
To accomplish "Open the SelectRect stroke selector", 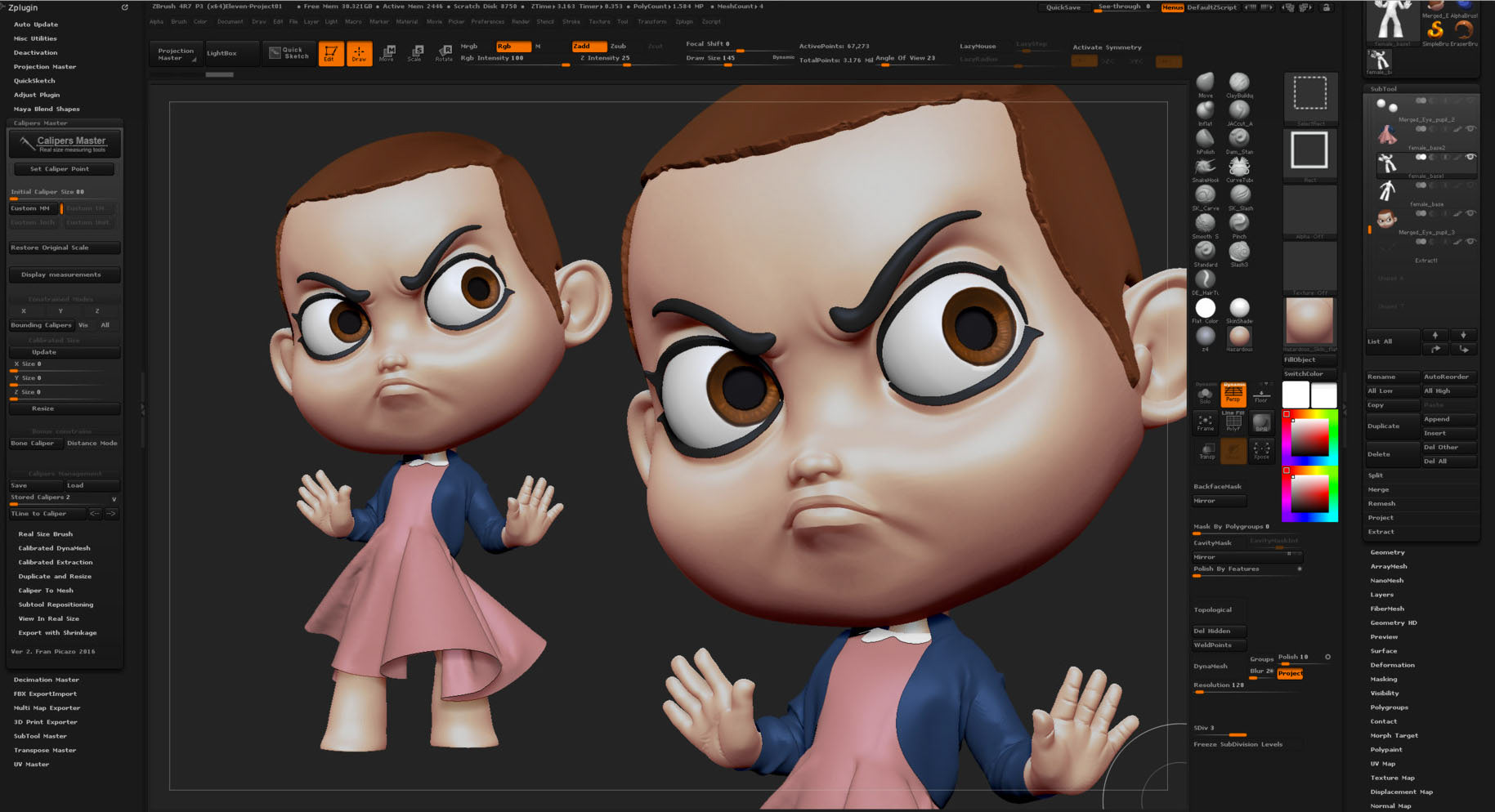I will point(1309,99).
